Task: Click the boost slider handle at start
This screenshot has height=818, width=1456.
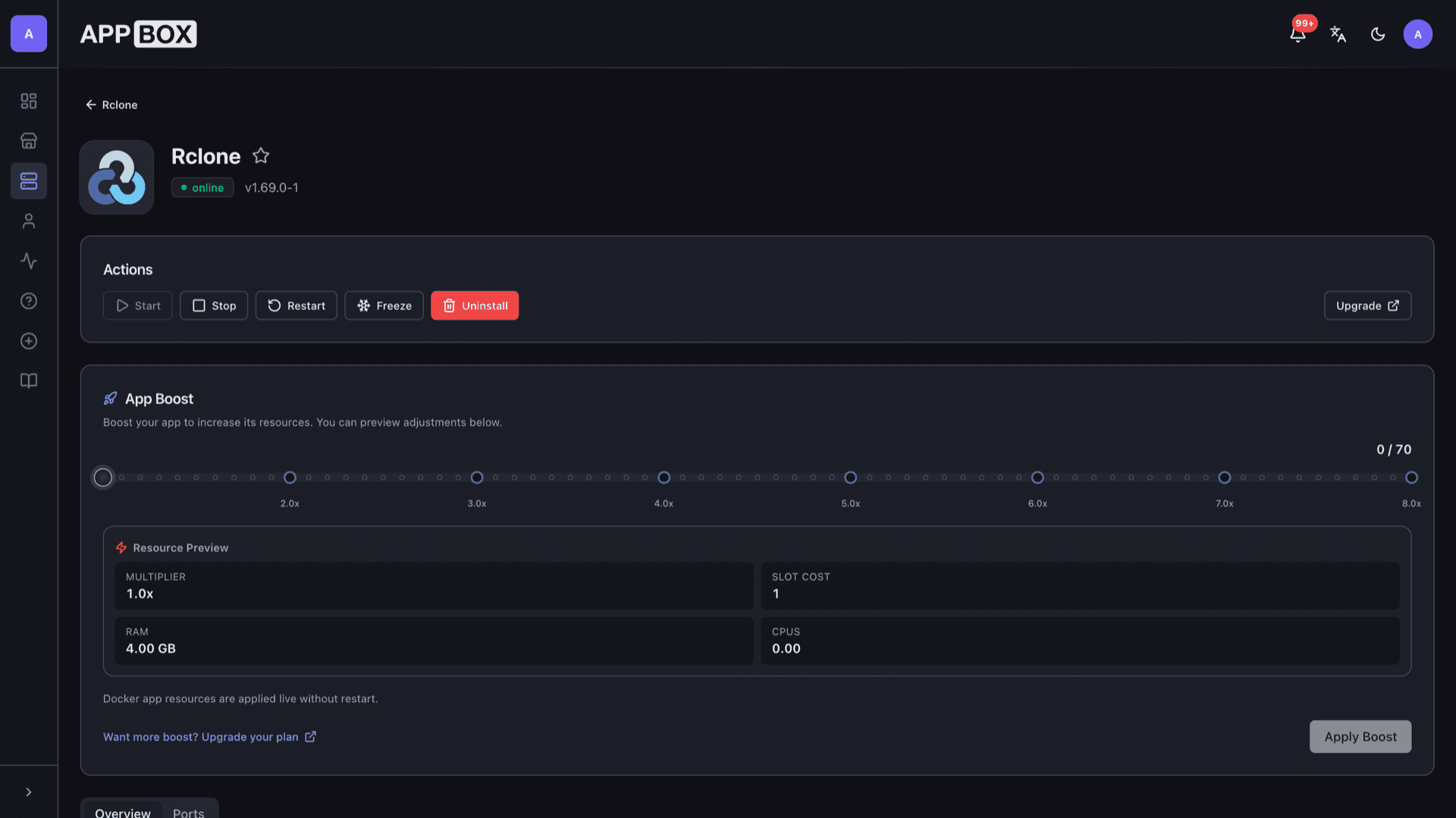Action: pyautogui.click(x=103, y=478)
